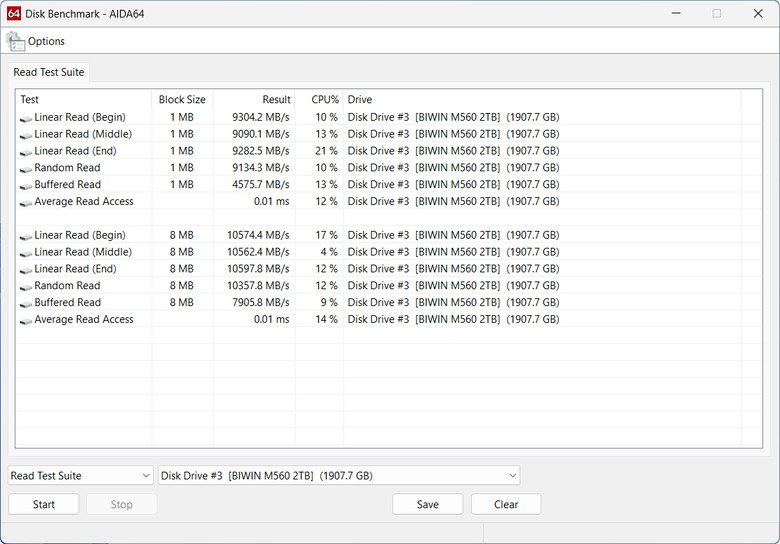Image resolution: width=780 pixels, height=544 pixels.
Task: Click the 9 % CPU value
Action: coord(329,303)
